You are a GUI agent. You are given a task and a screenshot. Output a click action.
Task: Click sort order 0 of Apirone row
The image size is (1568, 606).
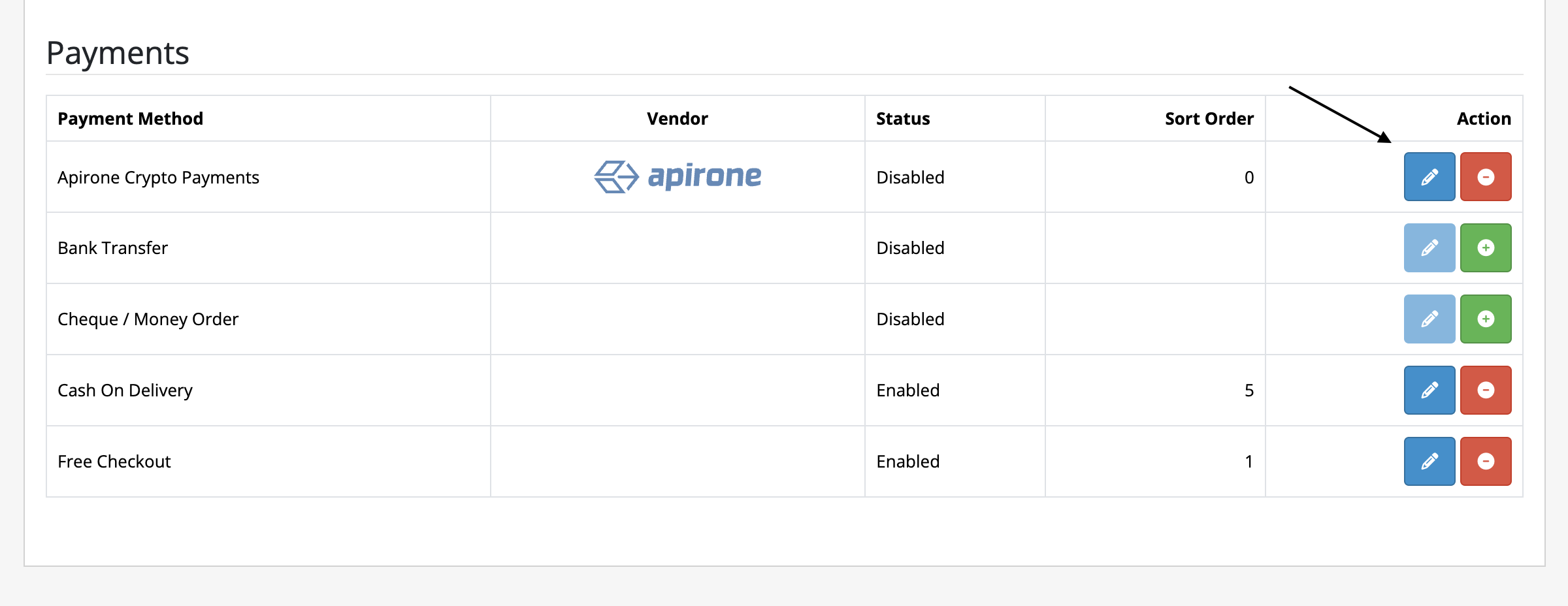[x=1249, y=178]
